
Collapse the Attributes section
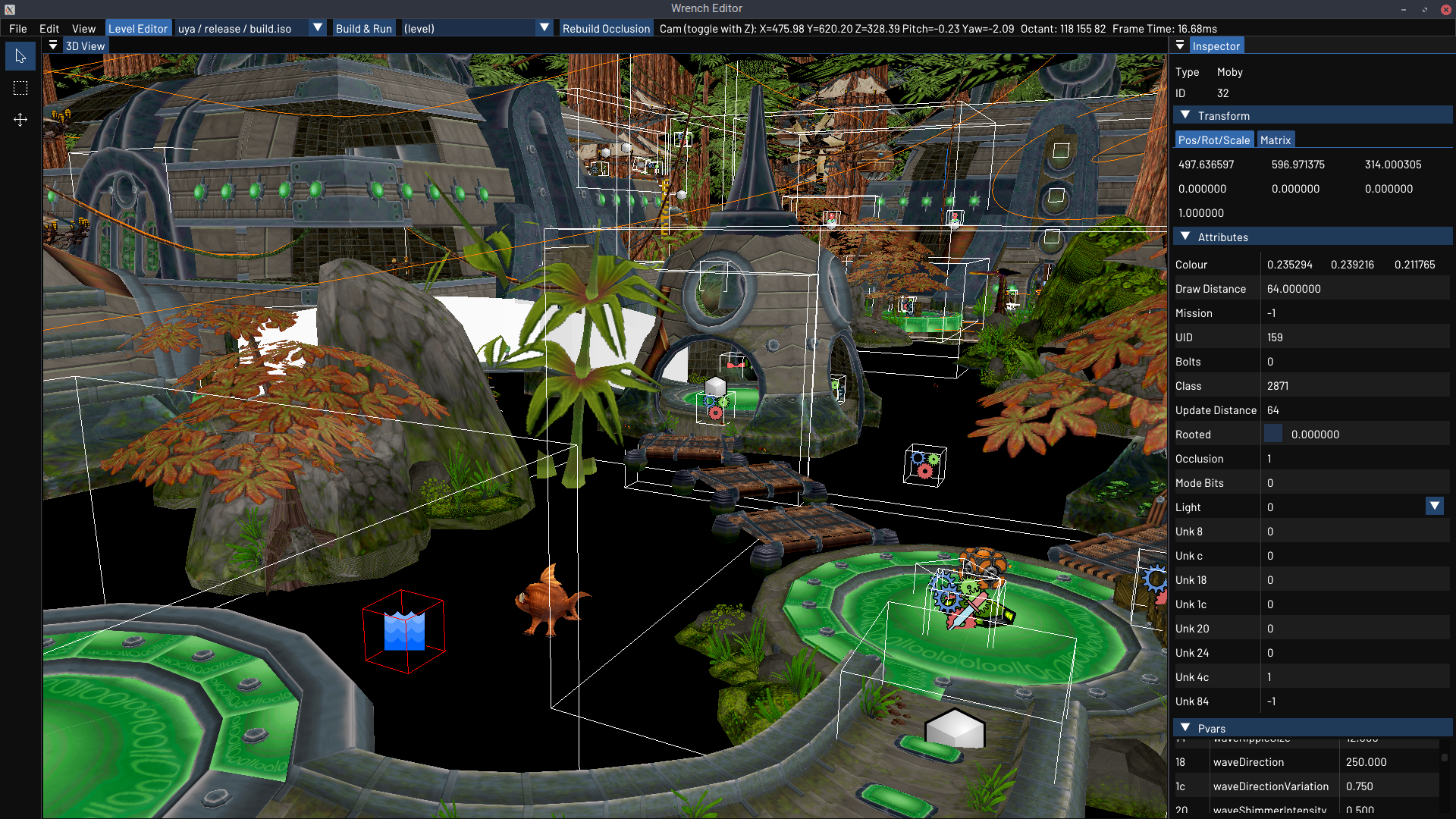pos(1185,237)
